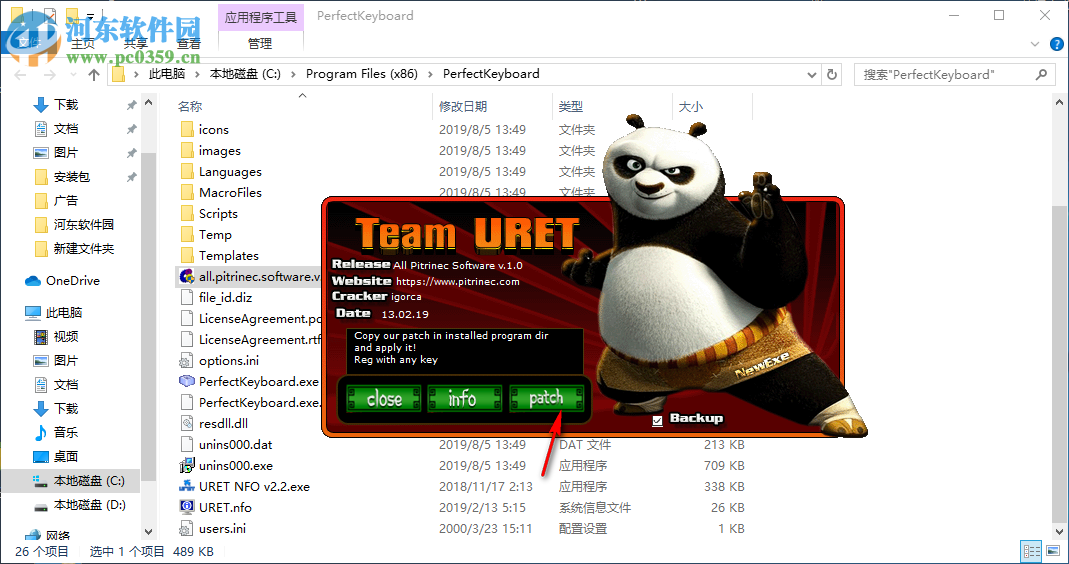Refresh the current folder
Screen dimensions: 1069x564
point(832,74)
